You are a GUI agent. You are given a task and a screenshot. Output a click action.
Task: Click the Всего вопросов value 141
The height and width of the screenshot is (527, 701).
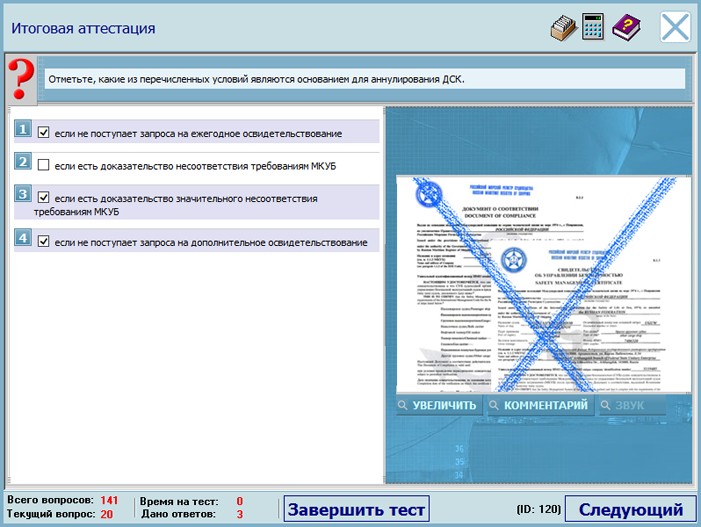coord(109,500)
